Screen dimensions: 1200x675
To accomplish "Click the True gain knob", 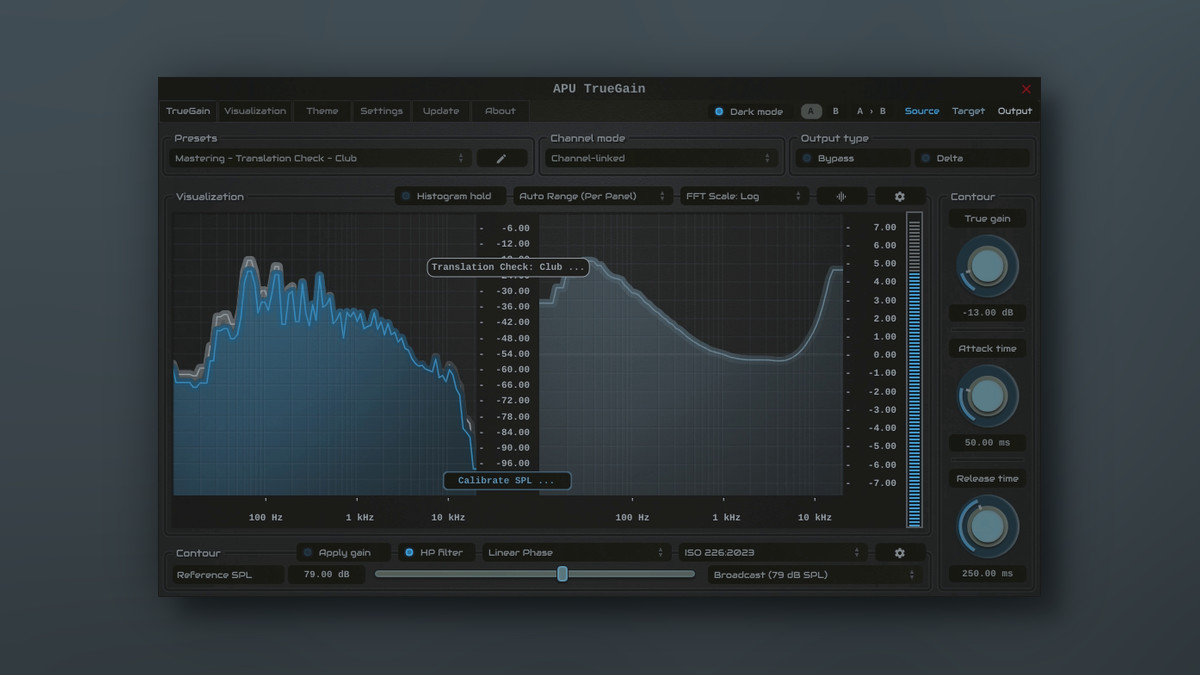I will pos(987,266).
